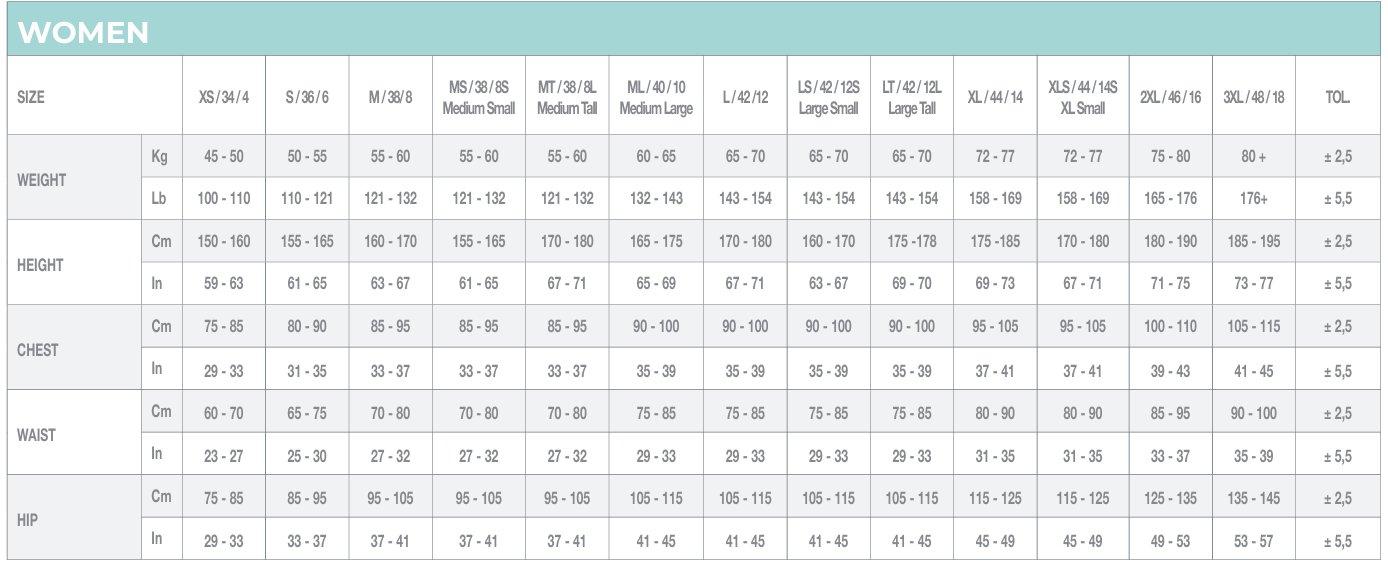Viewport: 1388px width, 562px height.
Task: Click the WOMEN title banner
Action: pos(84,33)
